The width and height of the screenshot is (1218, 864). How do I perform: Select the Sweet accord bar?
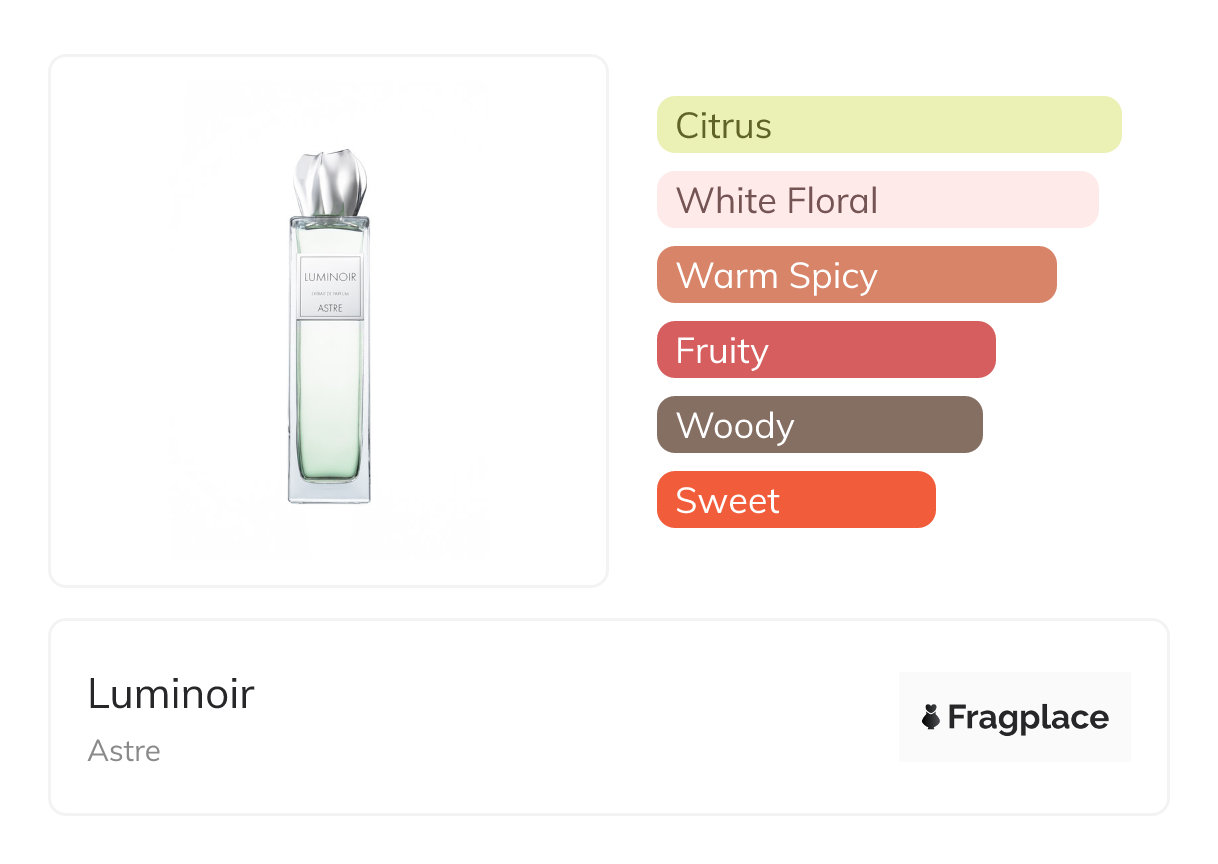795,500
